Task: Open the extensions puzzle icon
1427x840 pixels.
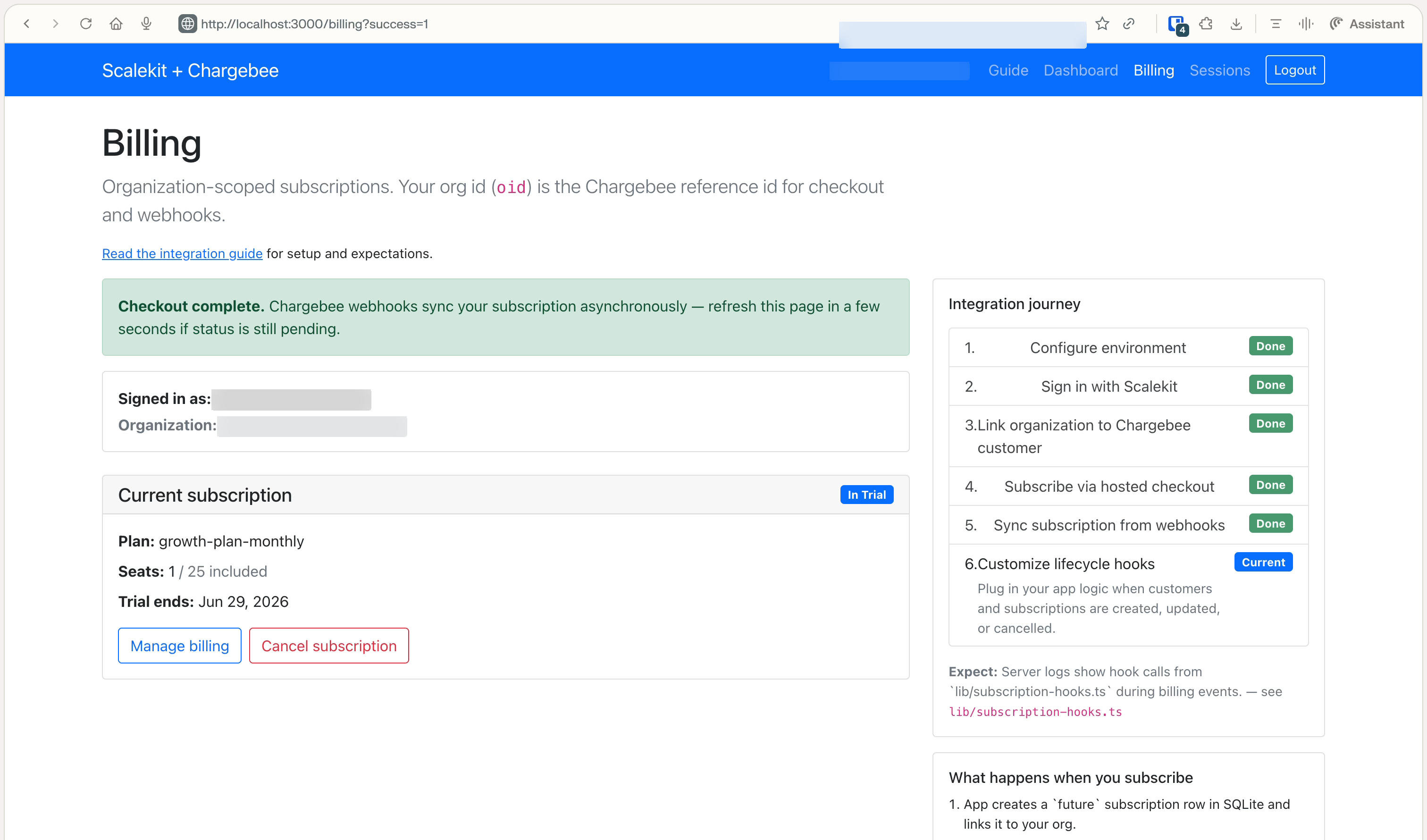Action: pos(1206,24)
